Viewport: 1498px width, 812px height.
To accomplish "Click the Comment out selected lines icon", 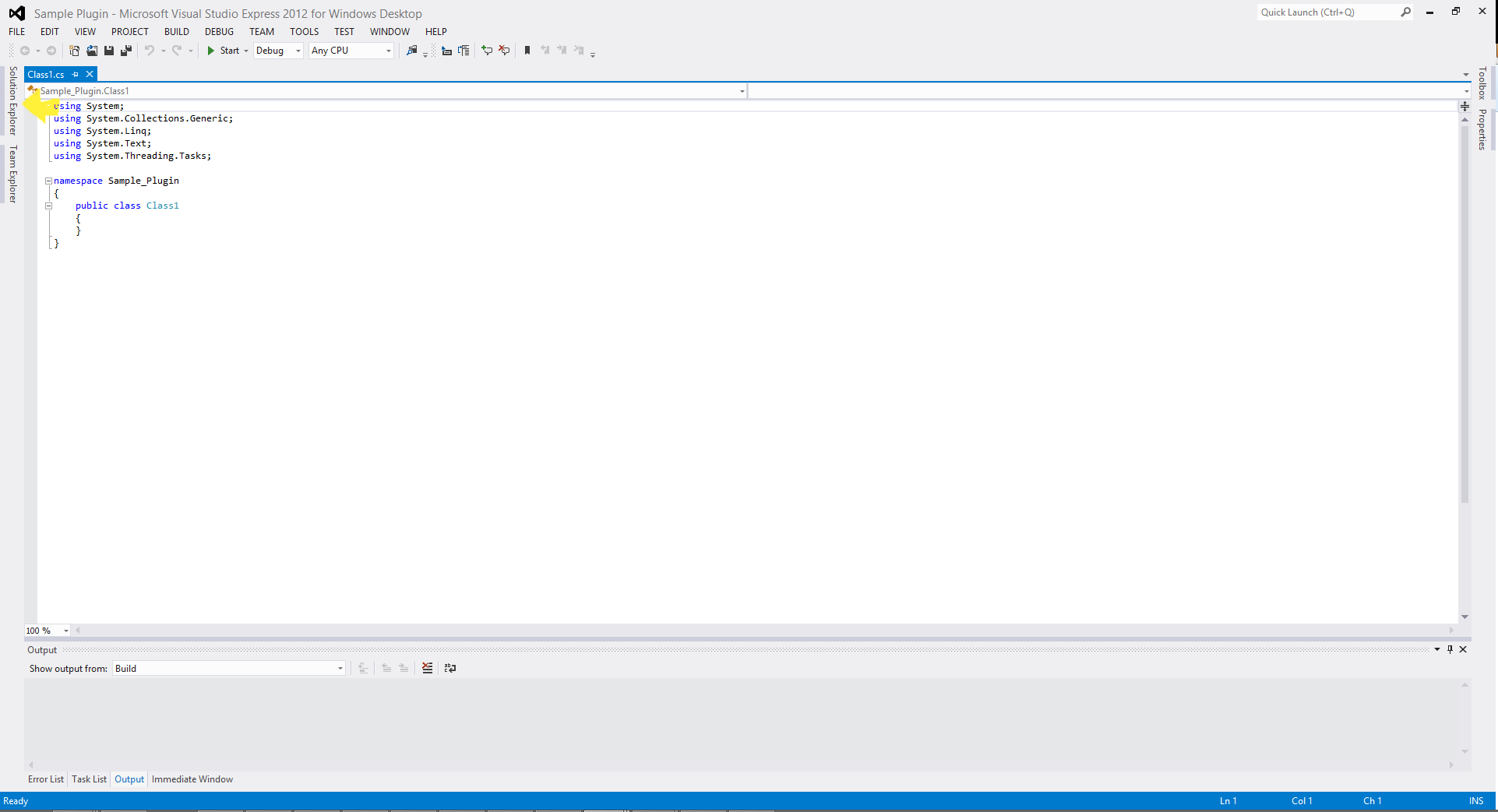I will (x=487, y=51).
